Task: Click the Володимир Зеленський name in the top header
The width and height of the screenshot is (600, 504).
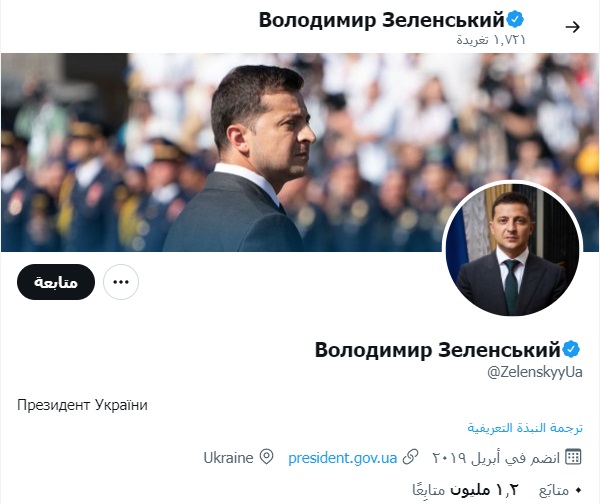Action: point(382,19)
